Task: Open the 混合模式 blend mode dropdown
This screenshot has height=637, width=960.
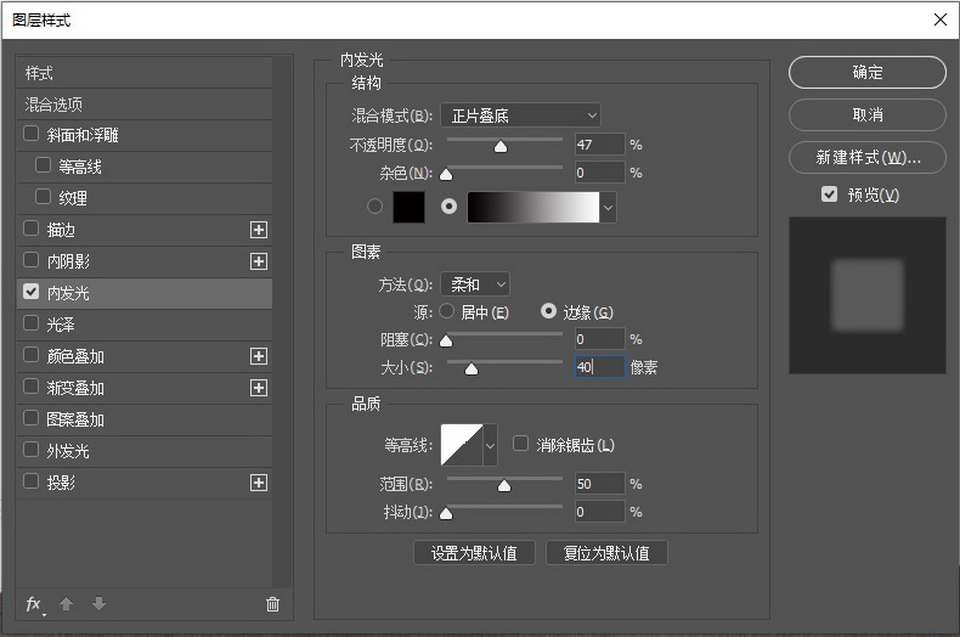Action: coord(520,116)
